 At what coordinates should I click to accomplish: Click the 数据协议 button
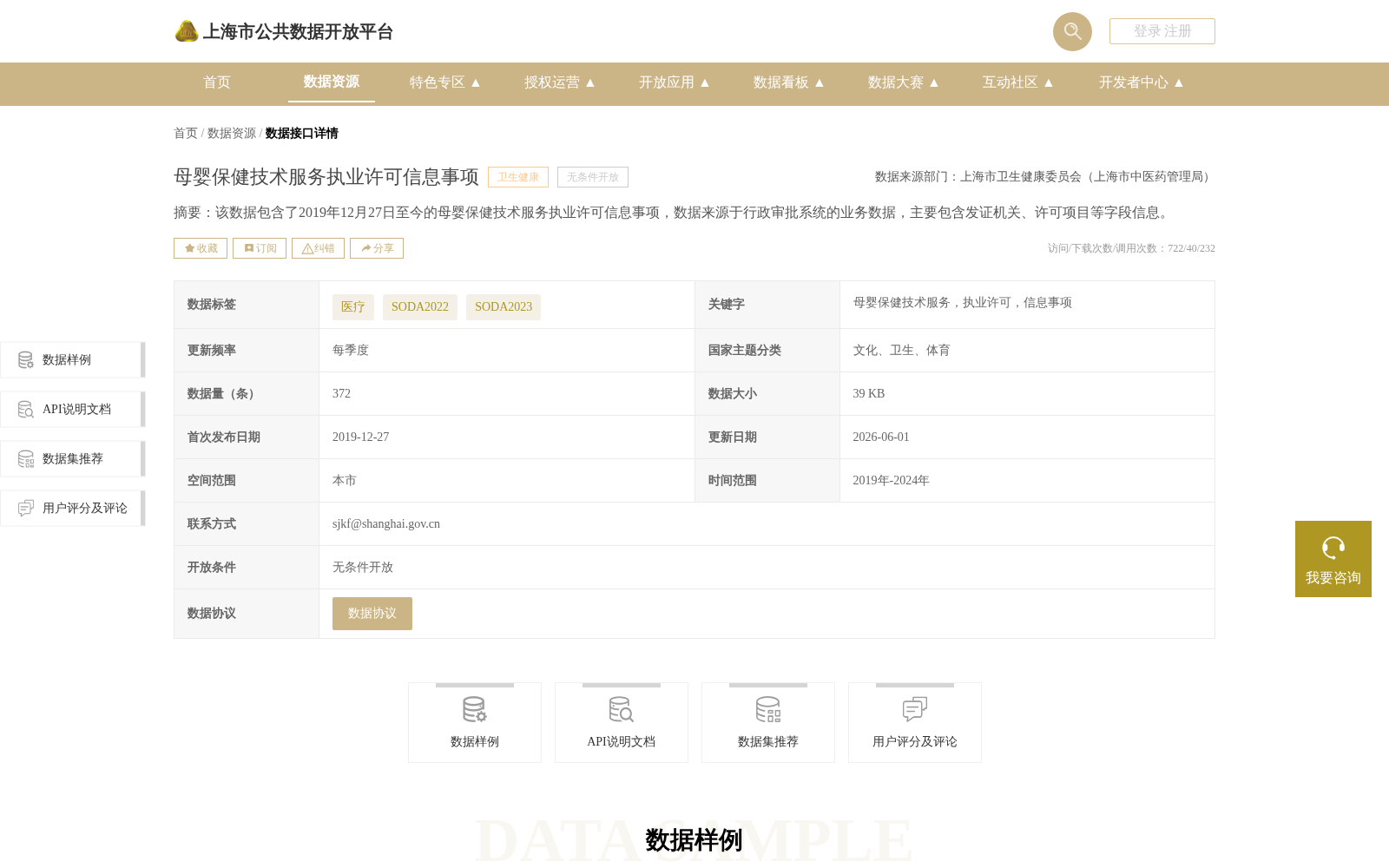372,614
